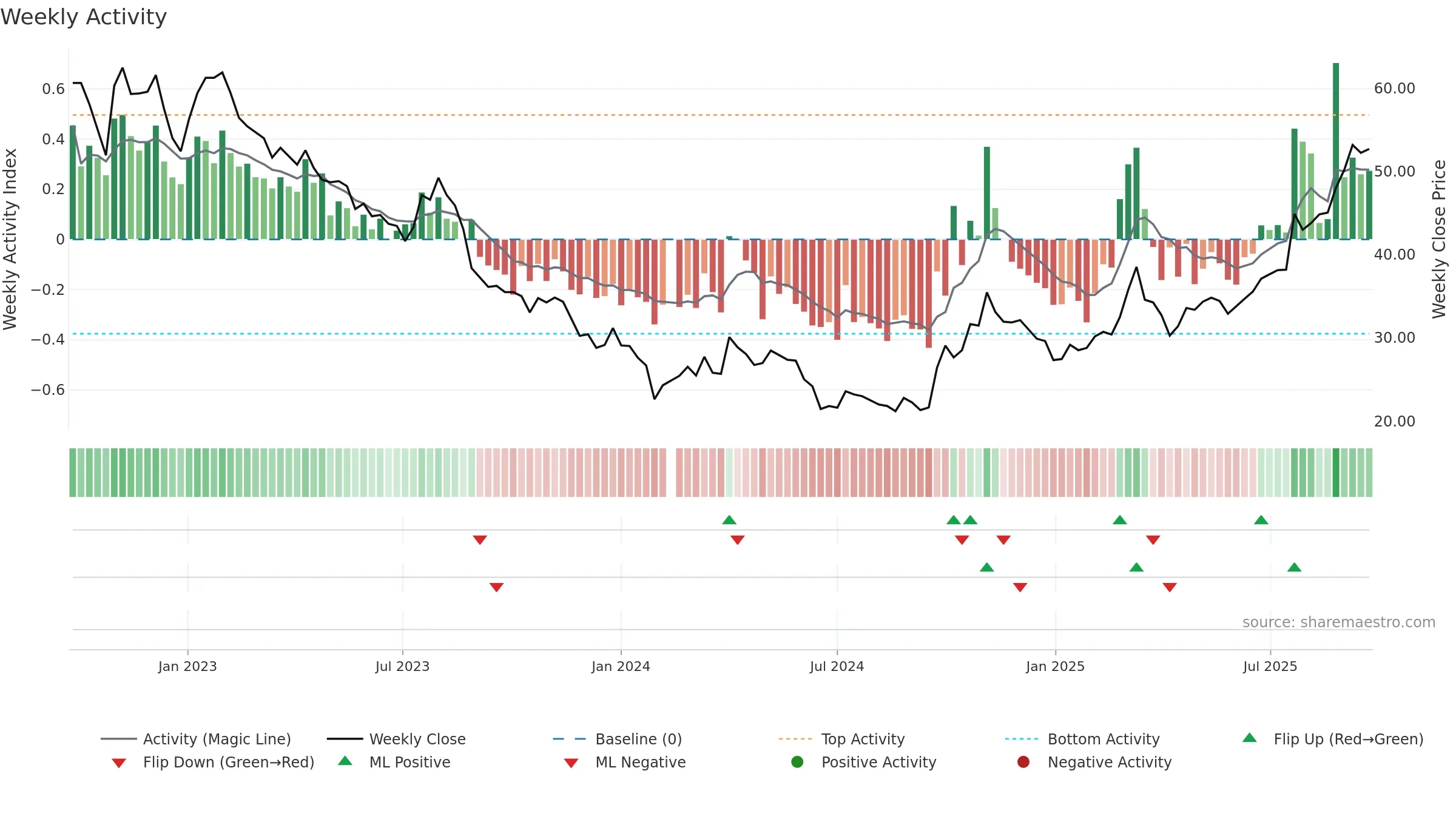Image resolution: width=1456 pixels, height=819 pixels.
Task: Click the black Weekly Close legend line swatch
Action: [345, 739]
